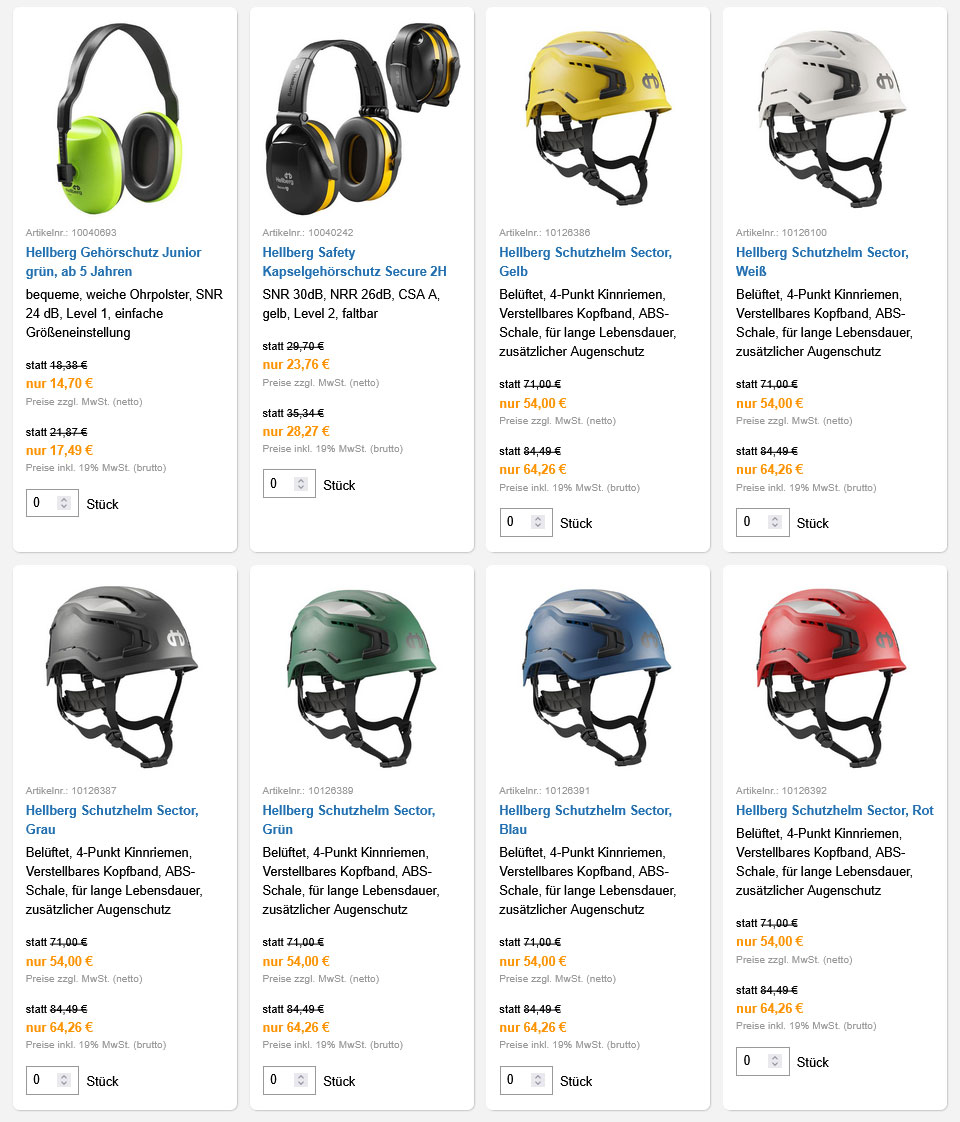960x1122 pixels.
Task: Focus quantity field for blue Sector helmet
Action: click(x=515, y=1080)
